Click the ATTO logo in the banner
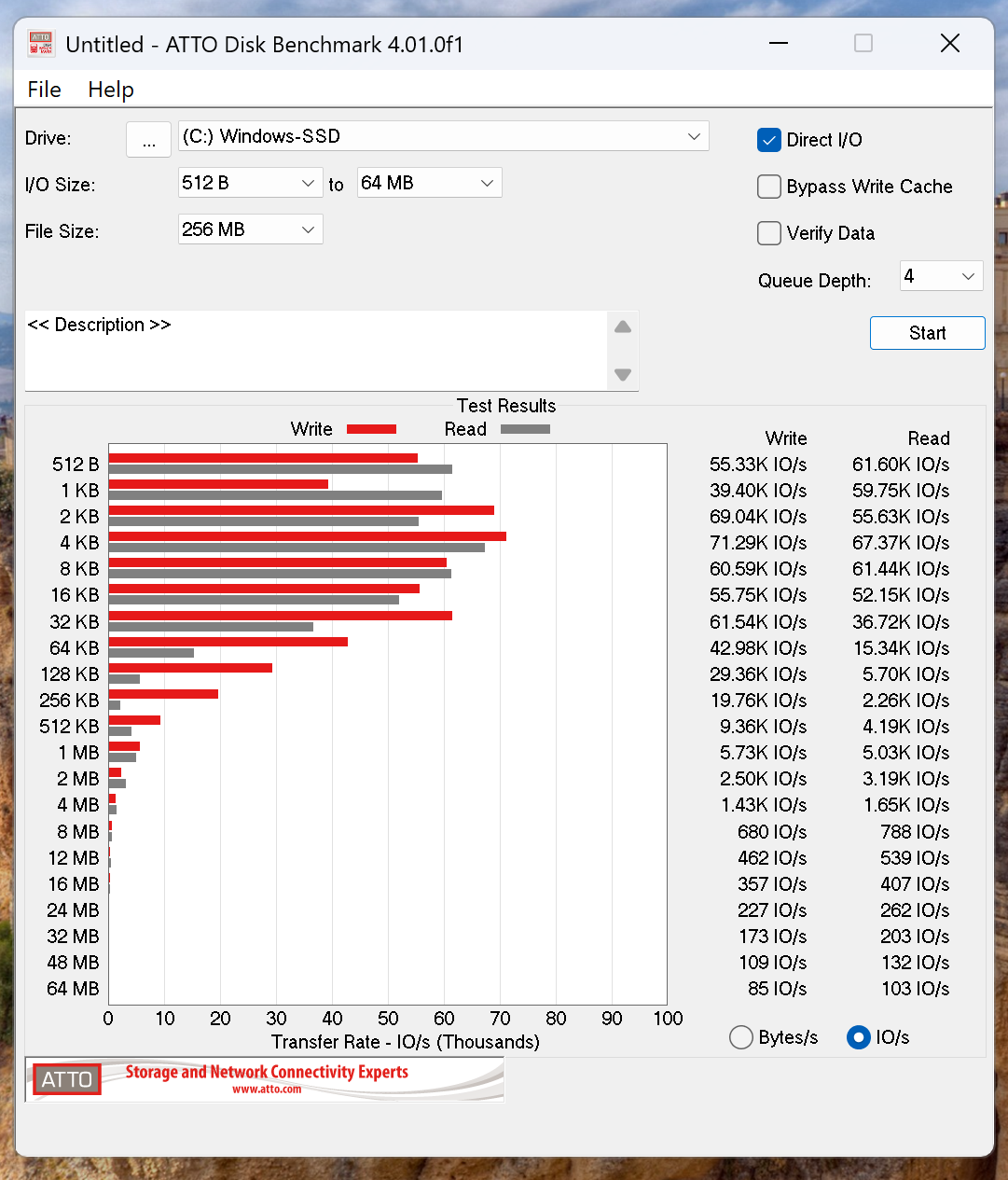The height and width of the screenshot is (1180, 1008). [66, 1079]
